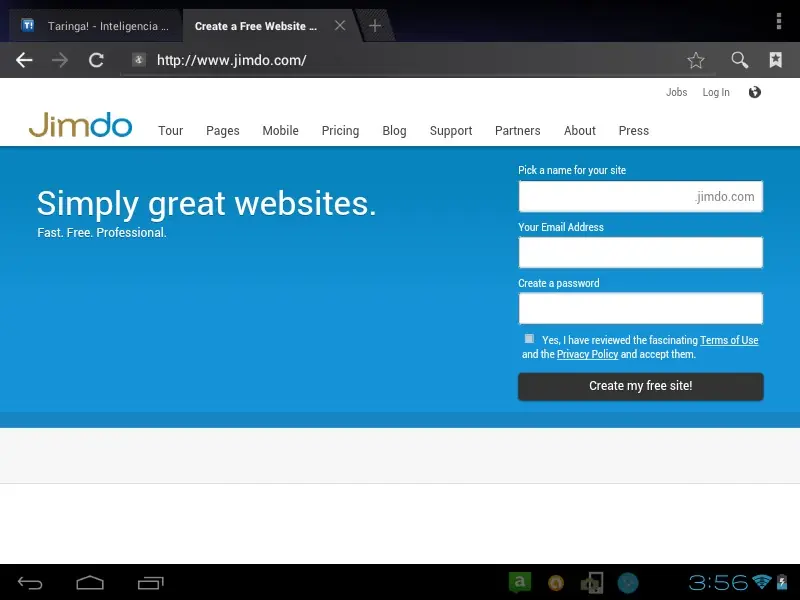Open the browser overflow menu dots

pyautogui.click(x=779, y=21)
